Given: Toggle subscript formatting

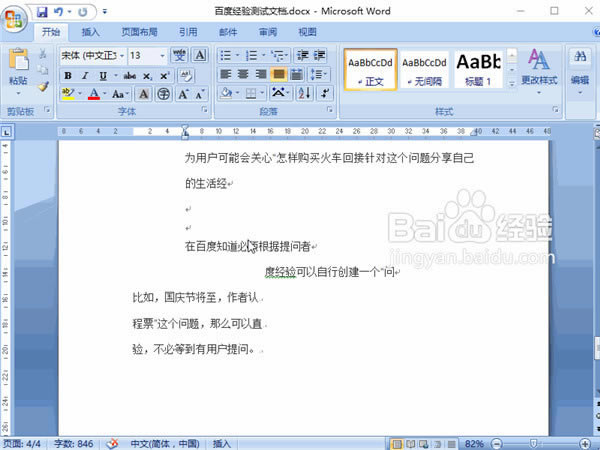Looking at the screenshot, I should coord(147,76).
